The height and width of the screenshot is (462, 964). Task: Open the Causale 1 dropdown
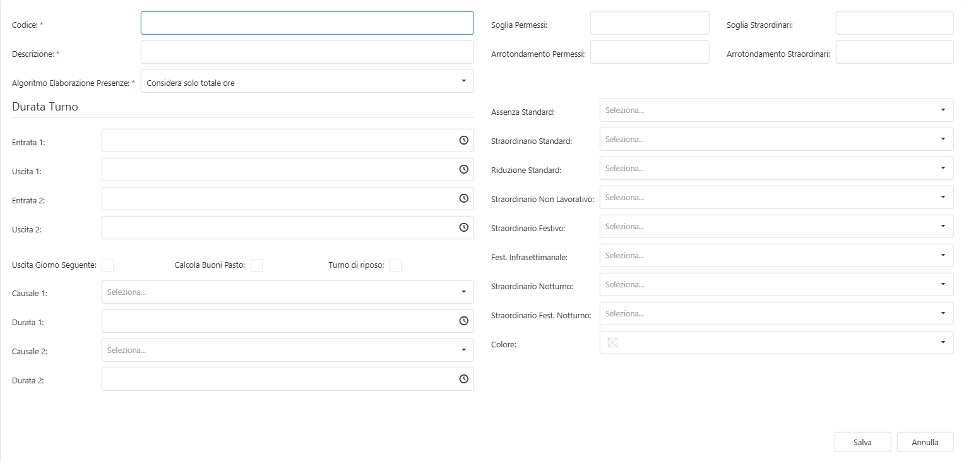(286, 292)
